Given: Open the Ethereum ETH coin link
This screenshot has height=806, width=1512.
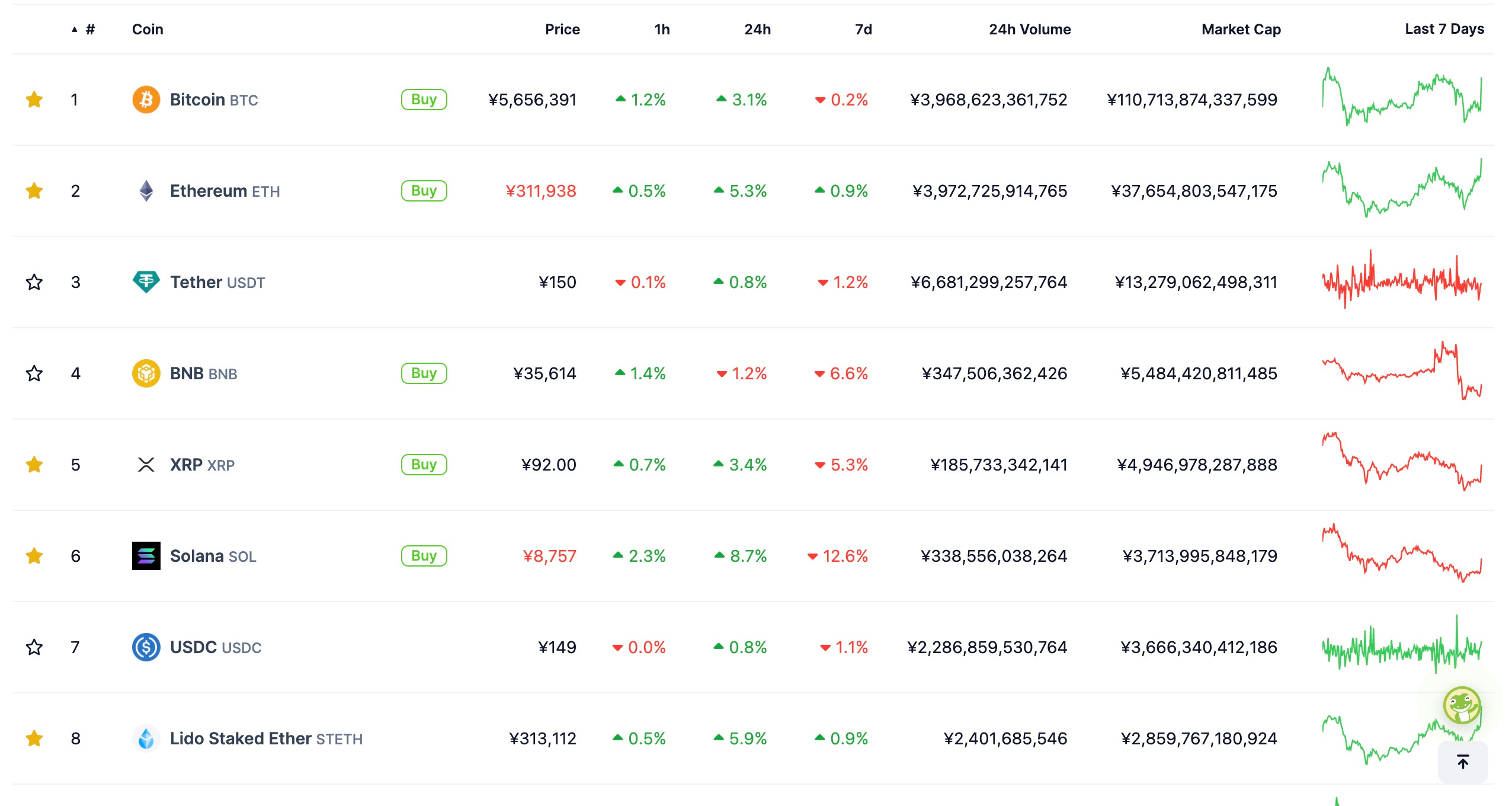Looking at the screenshot, I should coord(225,191).
